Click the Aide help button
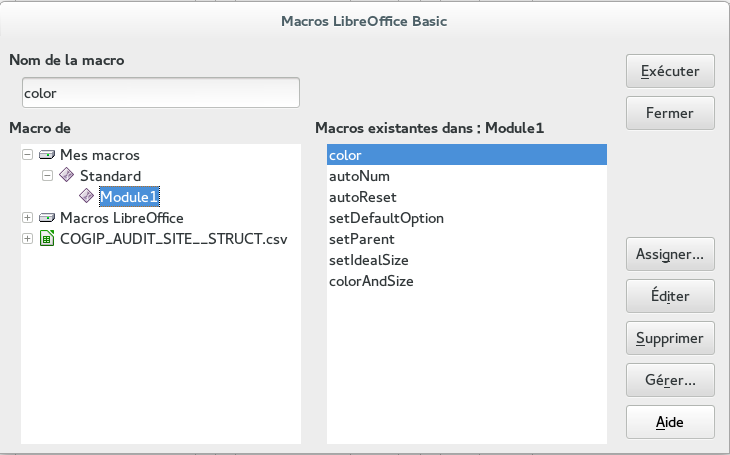Image resolution: width=730 pixels, height=455 pixels. pyautogui.click(x=670, y=421)
